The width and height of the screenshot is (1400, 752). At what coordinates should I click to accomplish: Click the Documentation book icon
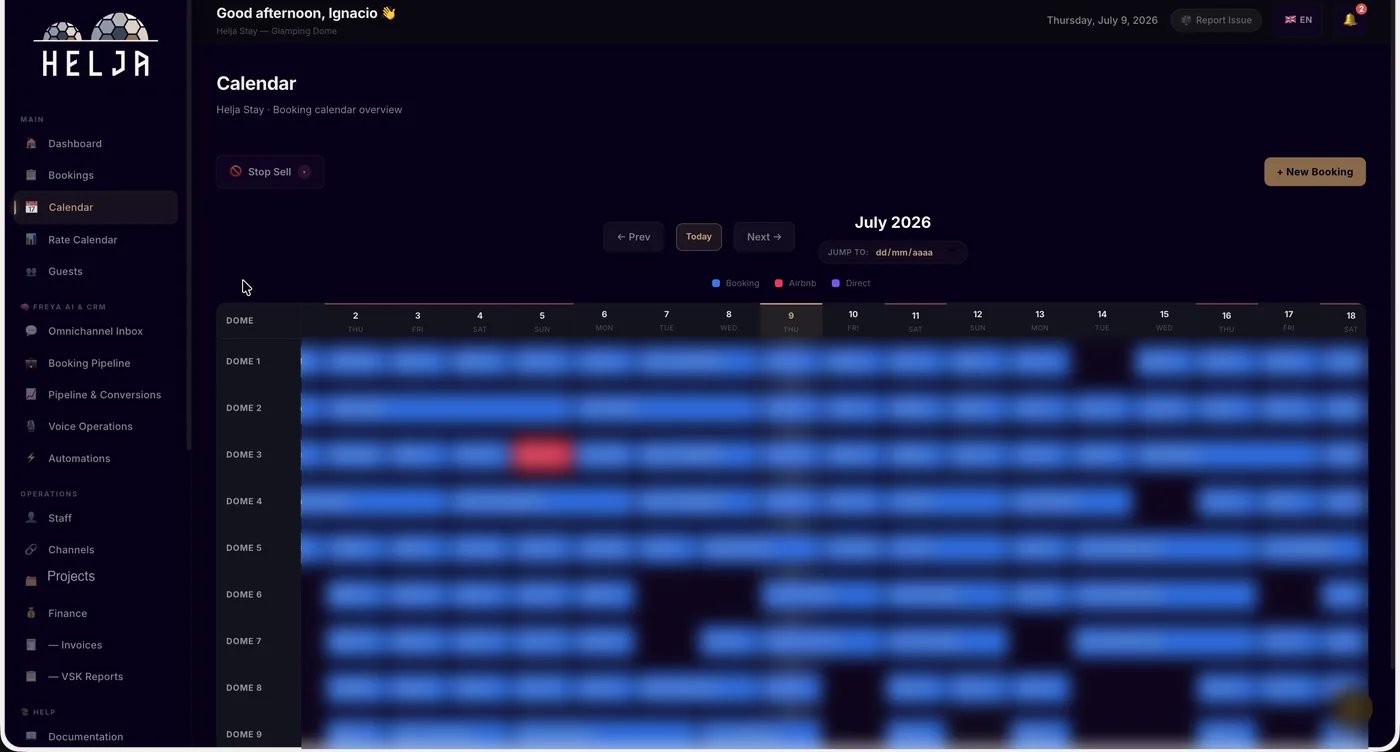pos(31,736)
